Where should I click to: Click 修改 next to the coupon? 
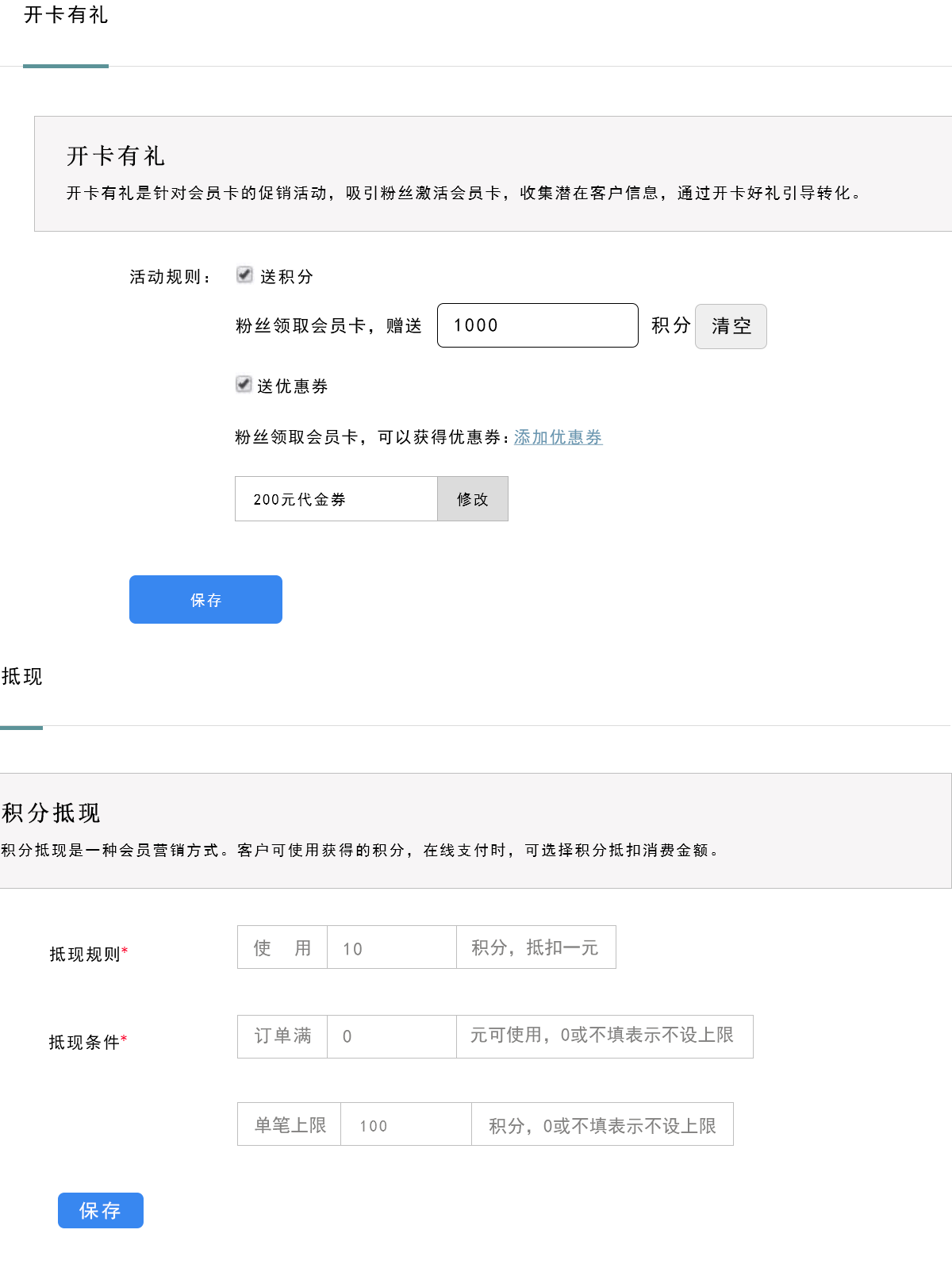tap(472, 499)
